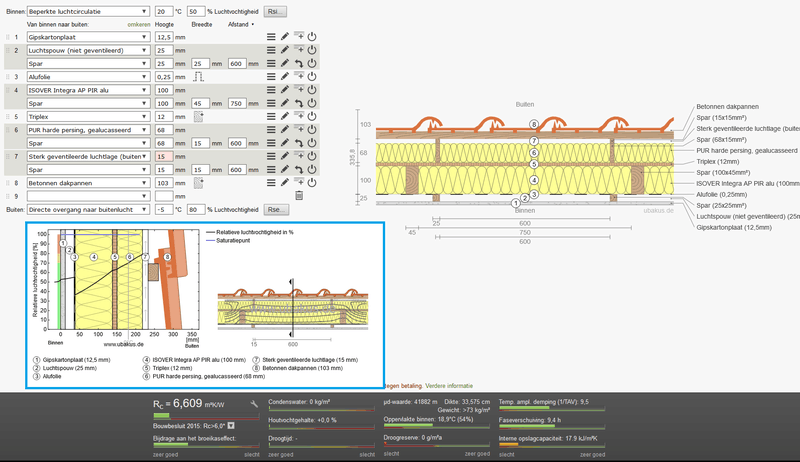Click the foil profile icon beside Alufolie thickness
800x462 pixels.
point(199,77)
